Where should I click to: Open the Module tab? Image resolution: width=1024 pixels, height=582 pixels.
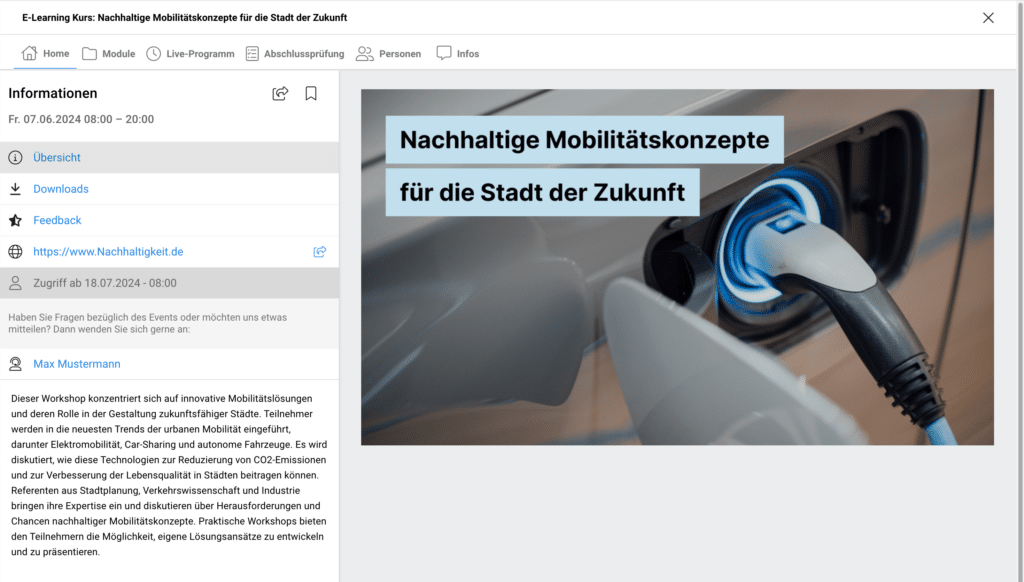coord(108,54)
